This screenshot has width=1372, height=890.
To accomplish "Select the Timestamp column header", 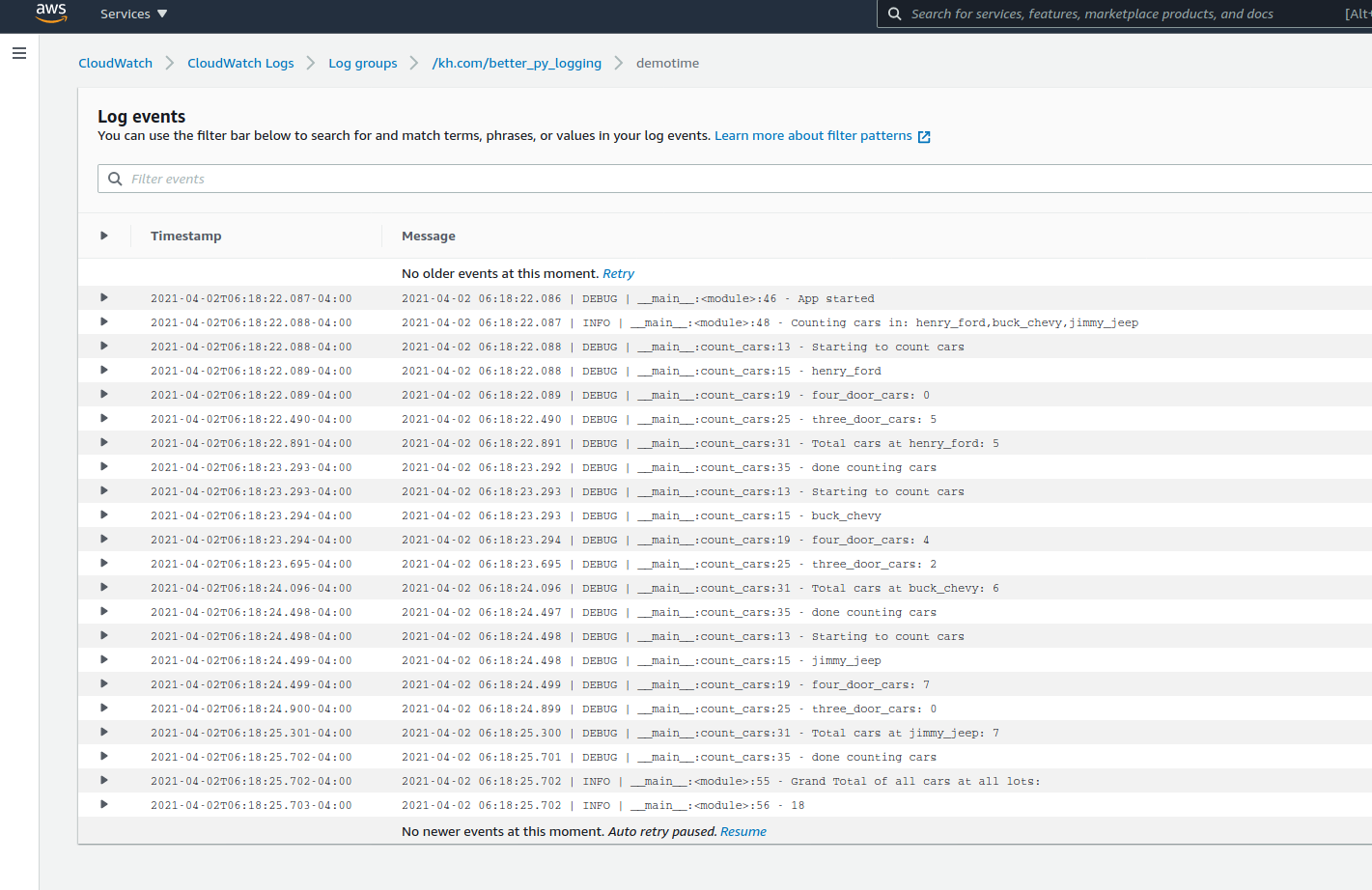I will (185, 236).
